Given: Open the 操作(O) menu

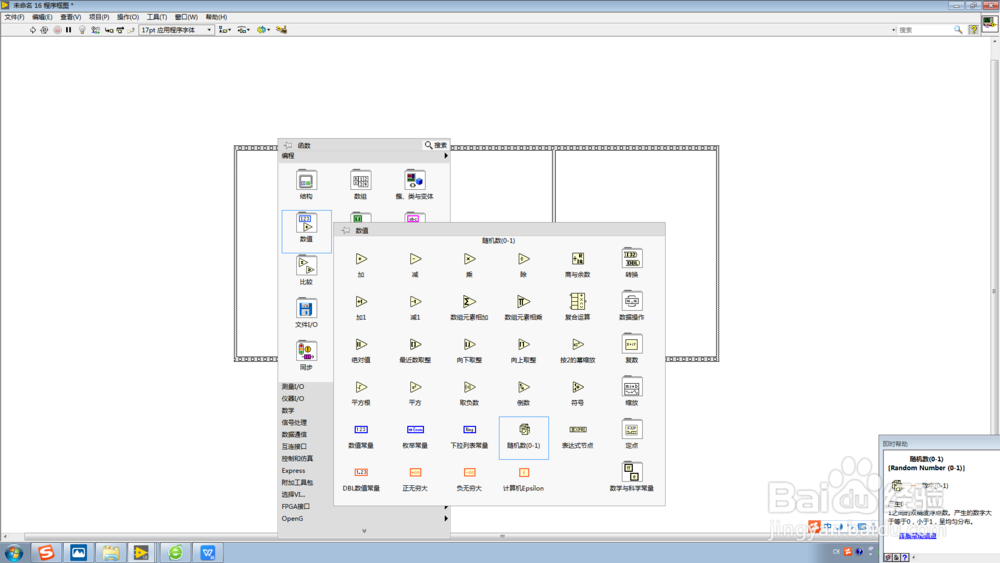Looking at the screenshot, I should coord(128,17).
